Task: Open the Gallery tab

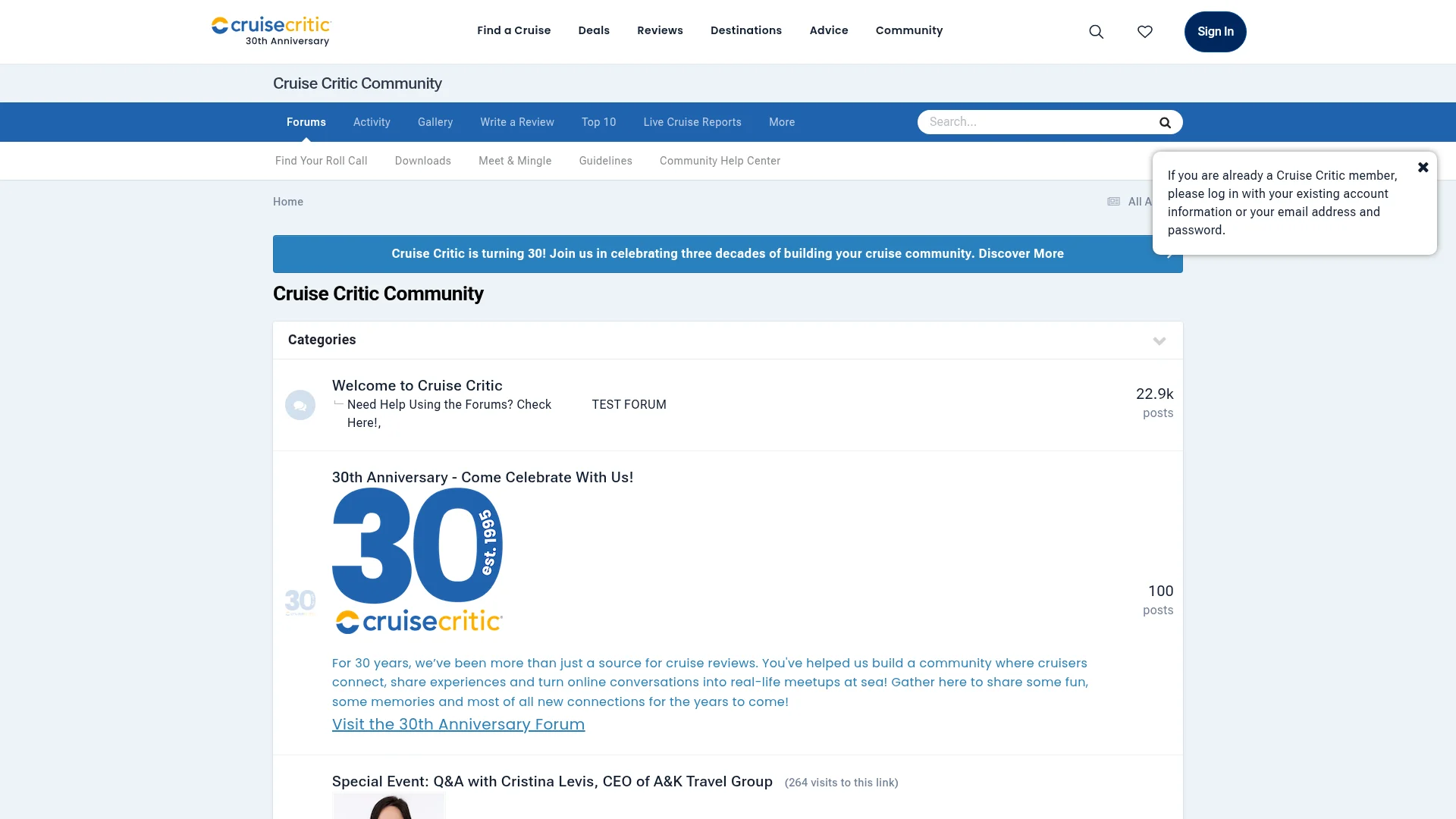Action: coord(435,122)
